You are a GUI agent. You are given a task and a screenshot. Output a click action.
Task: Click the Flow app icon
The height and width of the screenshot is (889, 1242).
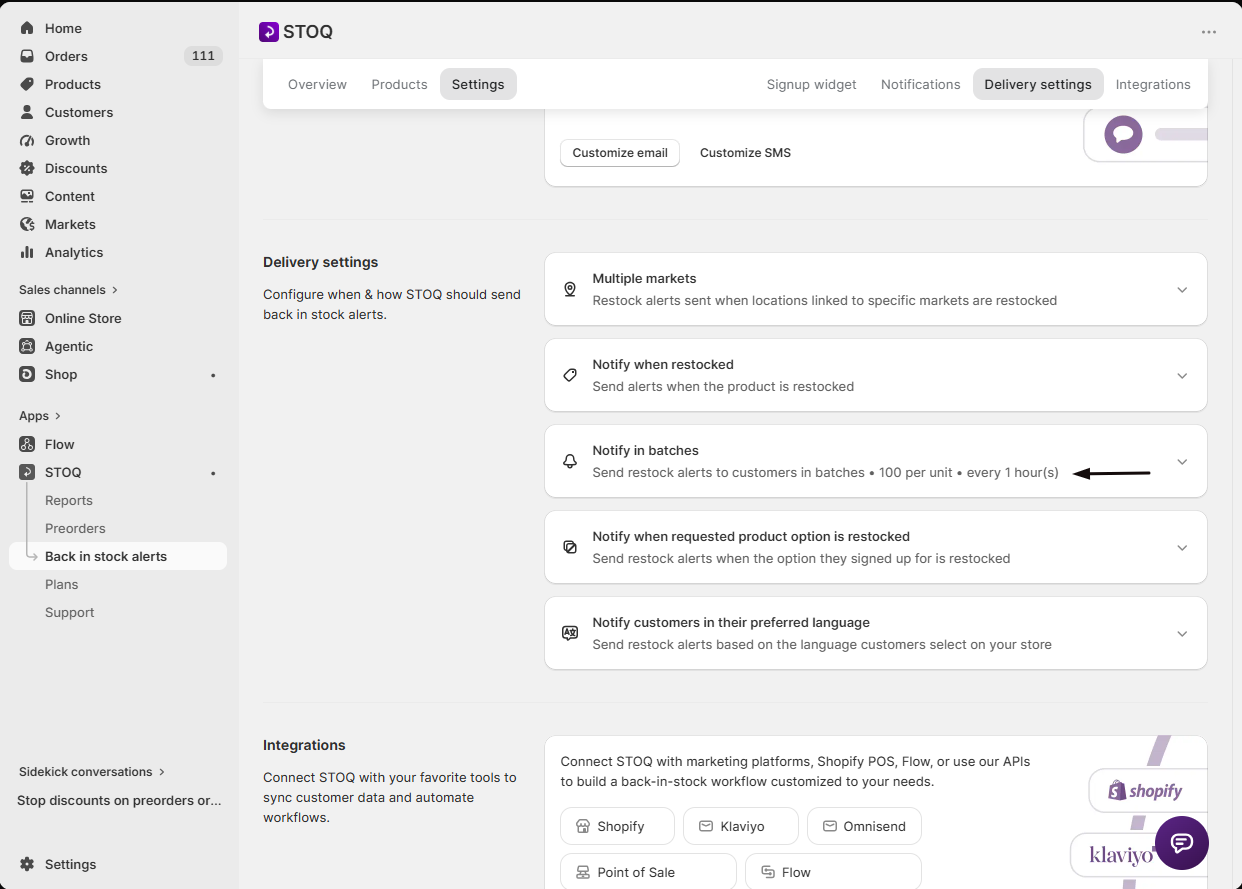pyautogui.click(x=27, y=444)
